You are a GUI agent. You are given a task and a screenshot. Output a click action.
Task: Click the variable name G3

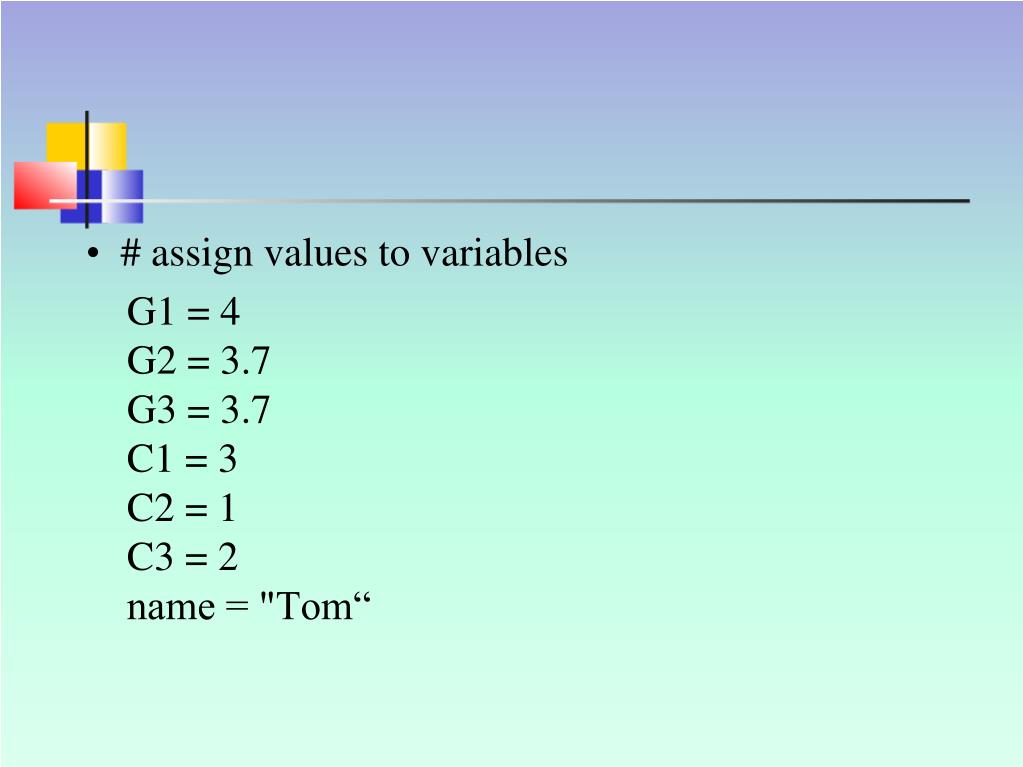pyautogui.click(x=151, y=410)
